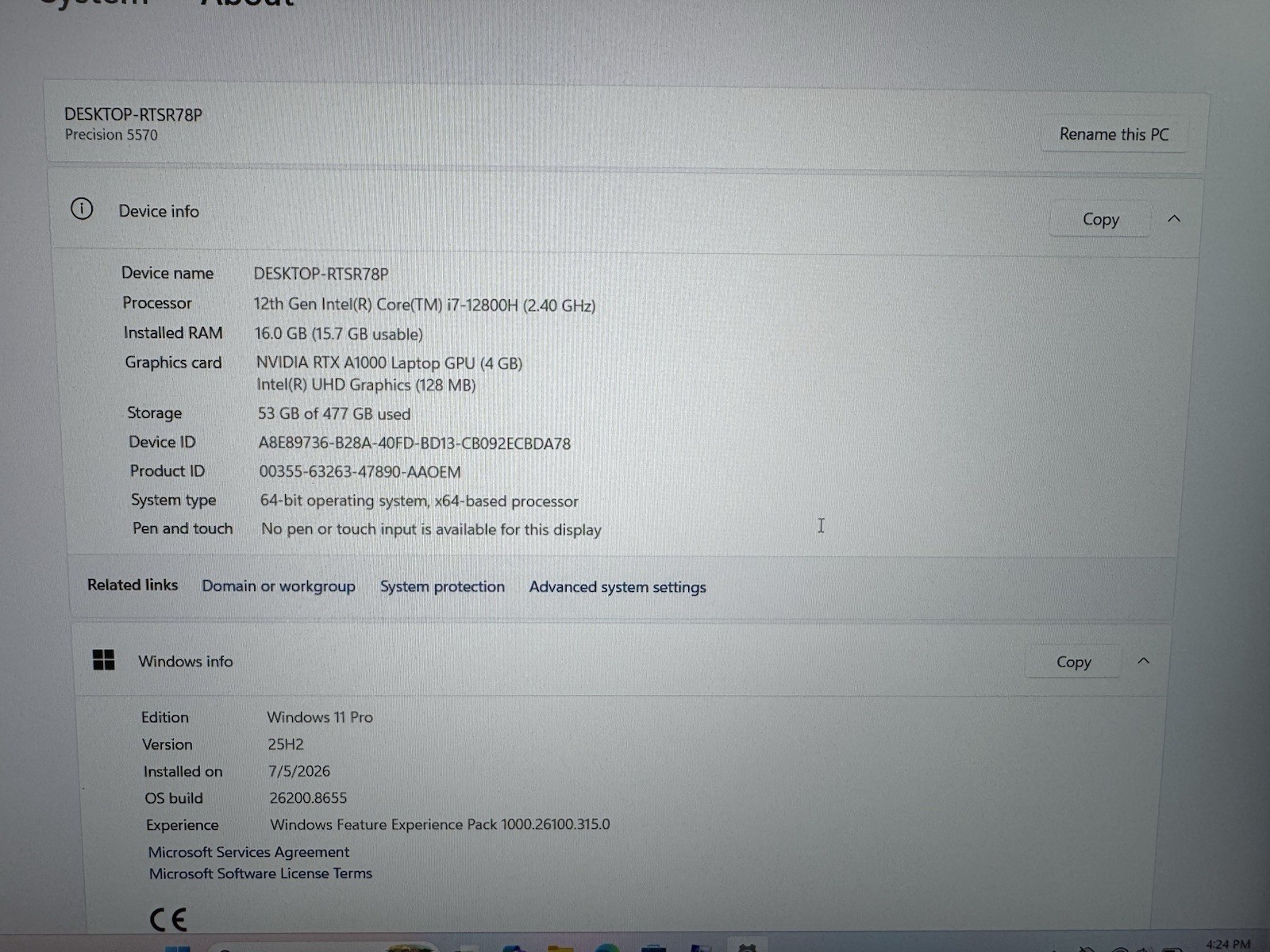Select the Windows Feature Experience Pack value
The height and width of the screenshot is (952, 1270).
tap(441, 825)
